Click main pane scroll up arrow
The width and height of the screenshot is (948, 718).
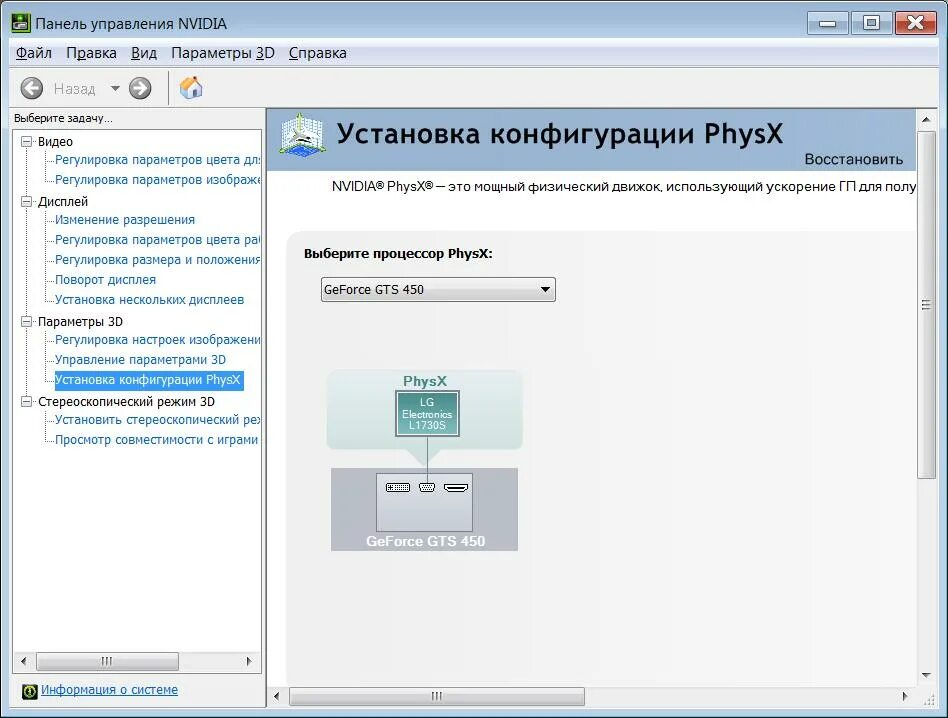click(926, 120)
